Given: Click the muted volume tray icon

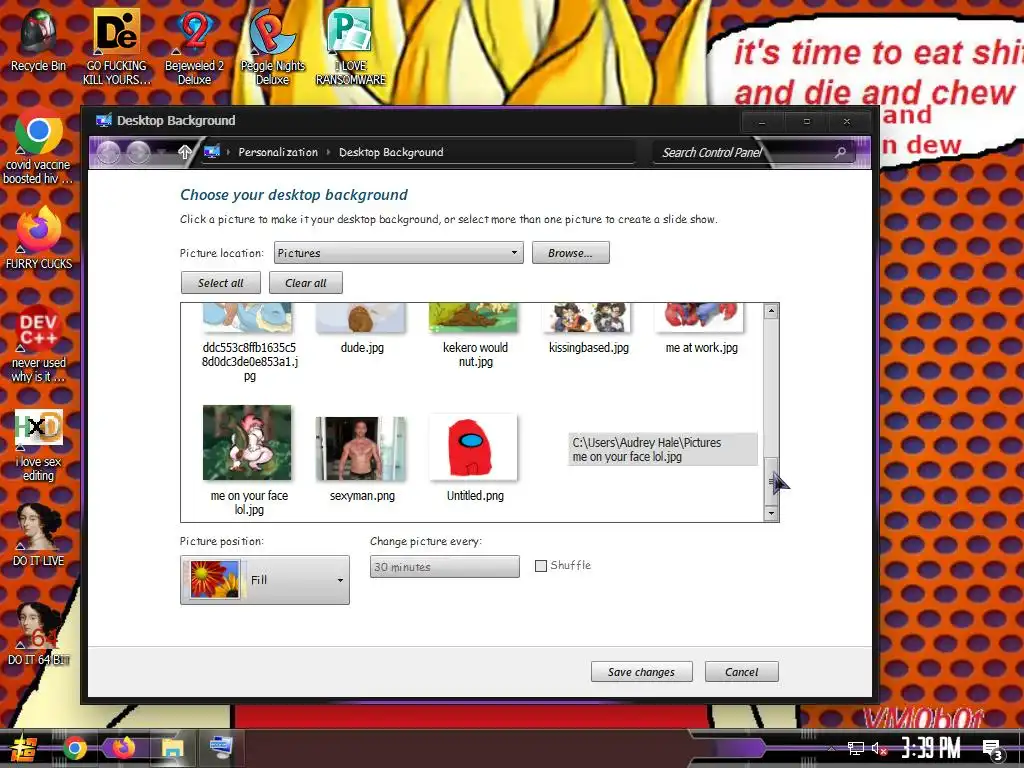Looking at the screenshot, I should pos(879,748).
